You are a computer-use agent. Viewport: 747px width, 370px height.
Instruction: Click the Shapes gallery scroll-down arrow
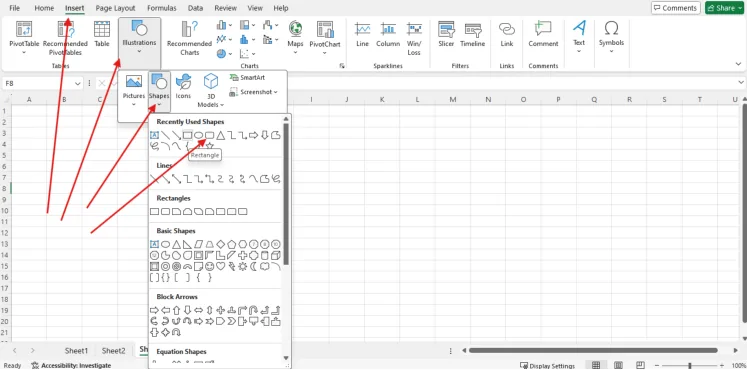point(286,358)
